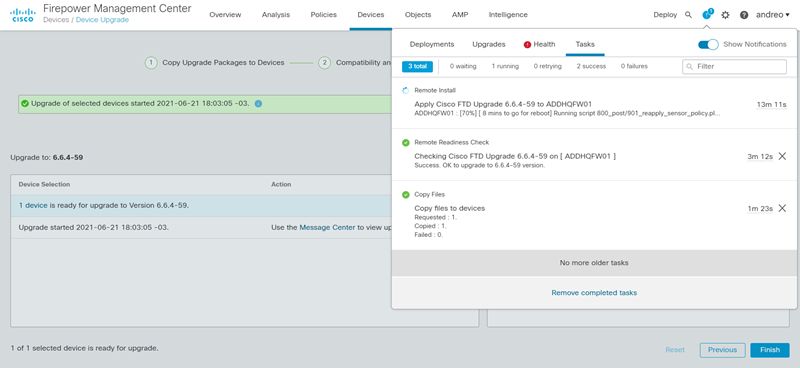This screenshot has width=800, height=368.
Task: Open the Policies menu
Action: pos(323,15)
